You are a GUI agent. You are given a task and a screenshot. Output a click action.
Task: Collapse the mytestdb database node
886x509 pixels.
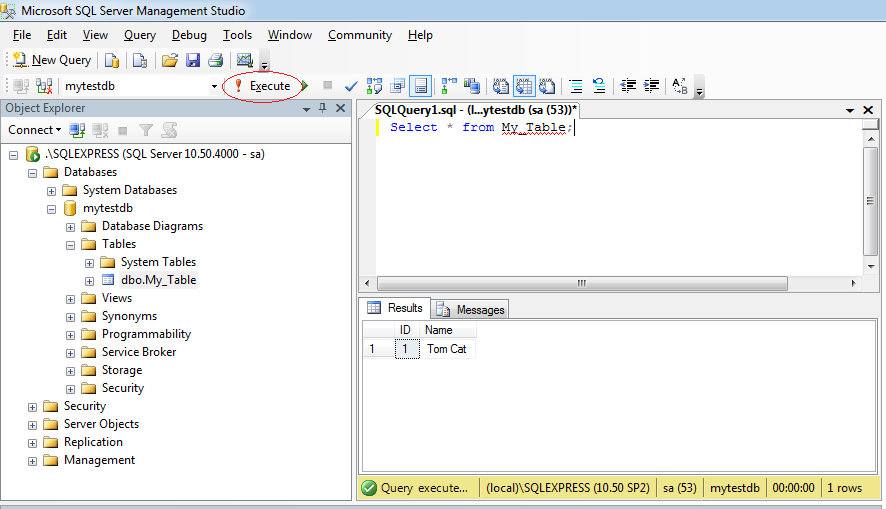pos(51,209)
